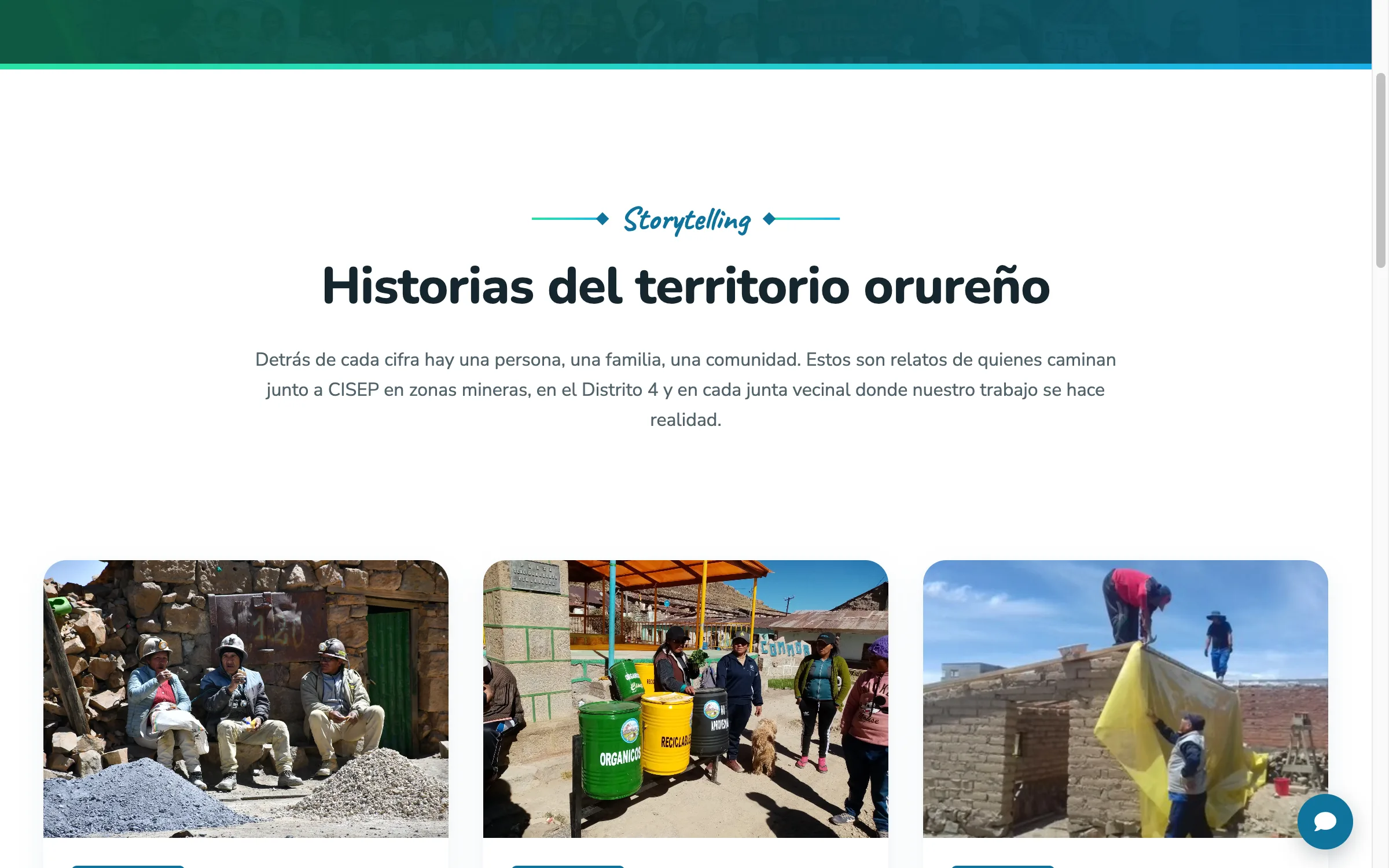Open the floating chat bubble widget
This screenshot has height=868, width=1389.
(x=1325, y=821)
